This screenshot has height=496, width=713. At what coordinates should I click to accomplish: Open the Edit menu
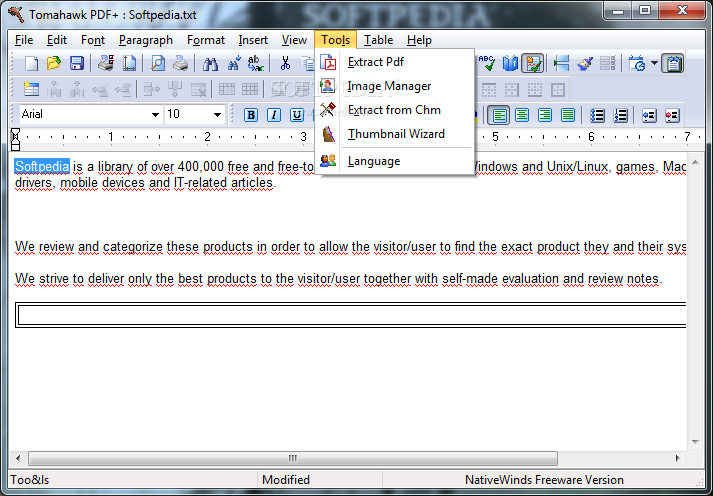pos(57,40)
